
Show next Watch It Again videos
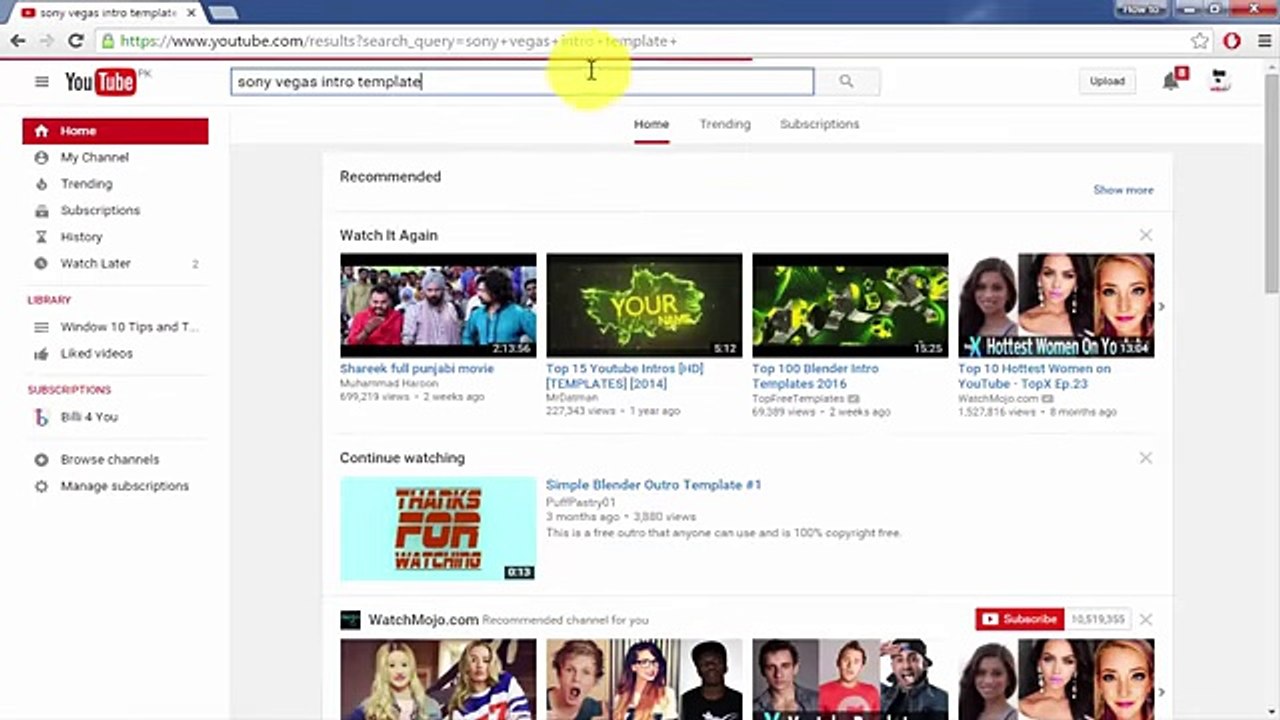pyautogui.click(x=1161, y=307)
